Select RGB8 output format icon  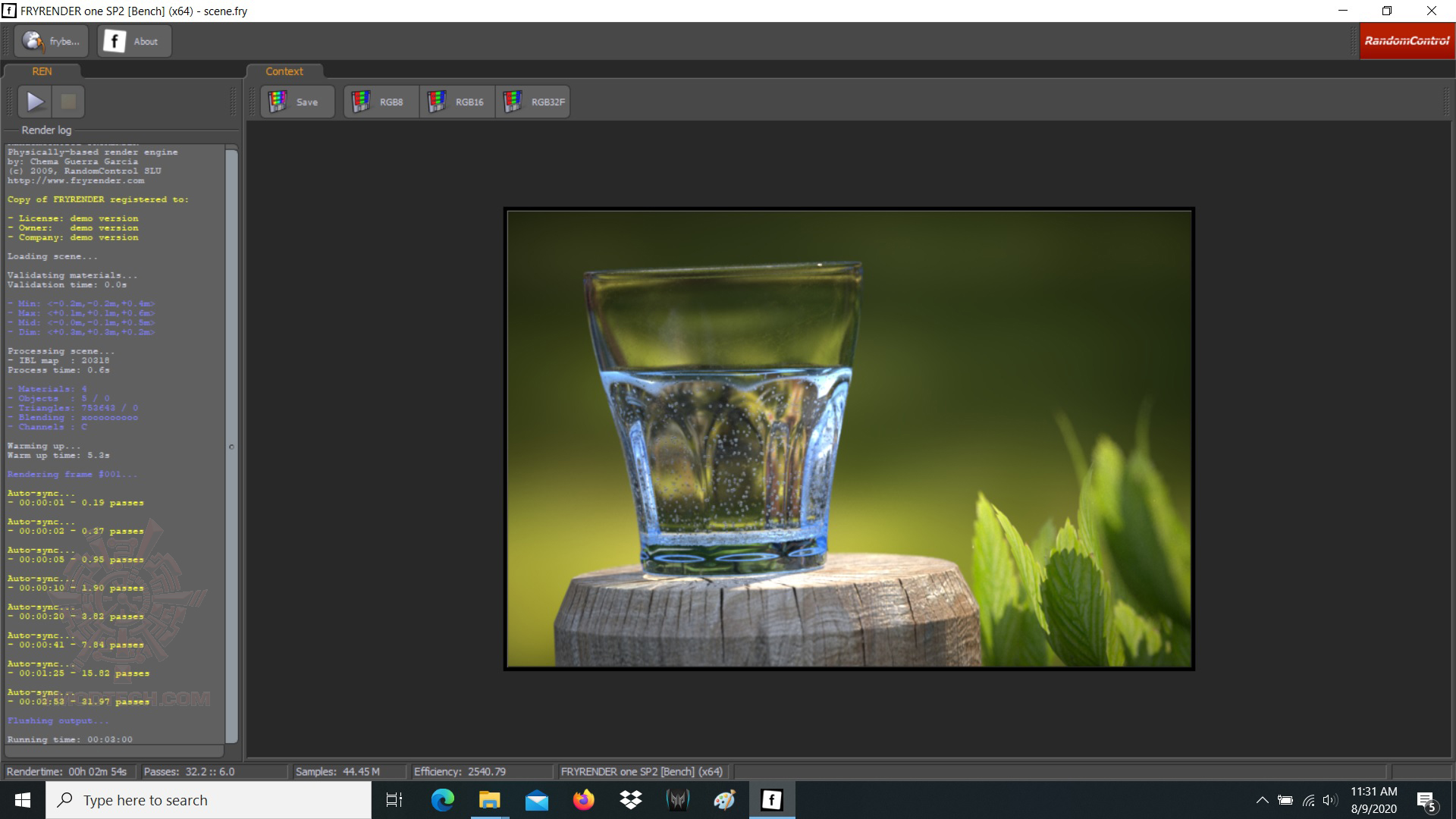point(362,102)
